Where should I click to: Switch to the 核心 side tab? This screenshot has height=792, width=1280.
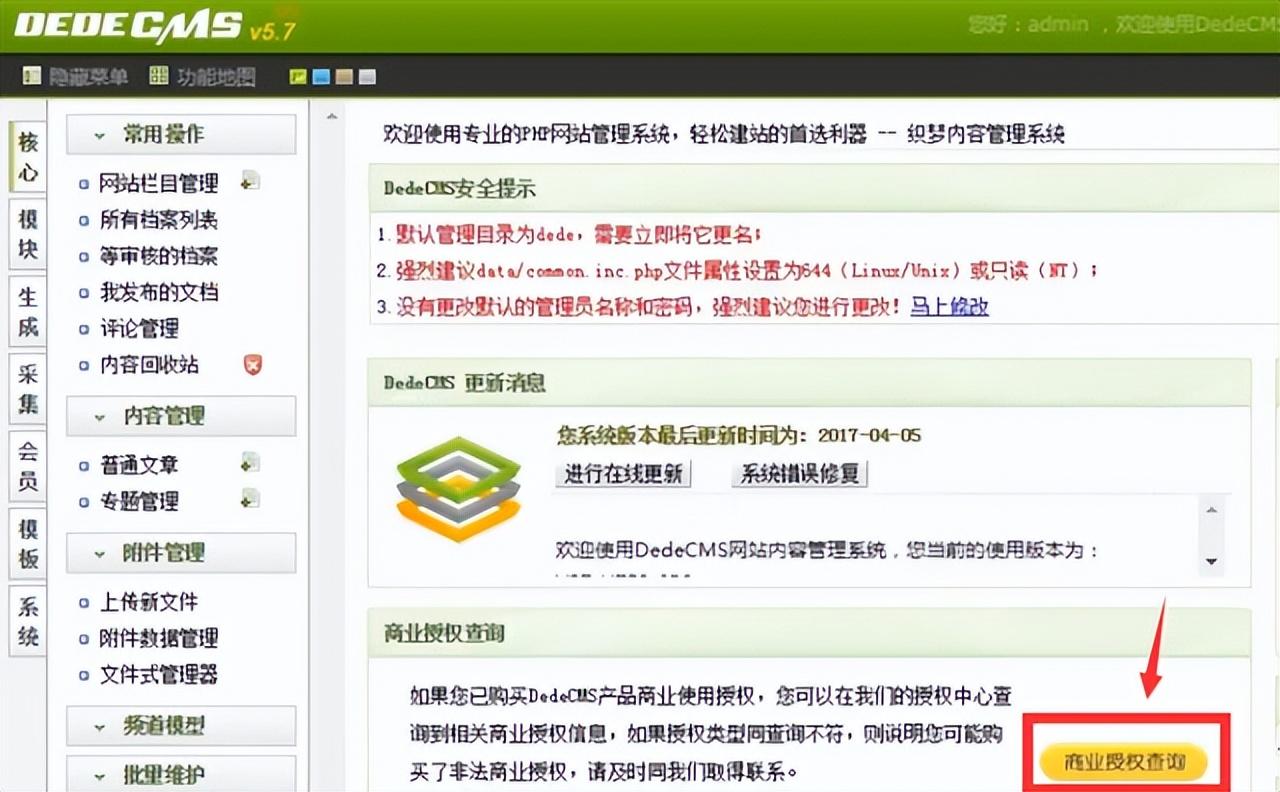pyautogui.click(x=28, y=156)
